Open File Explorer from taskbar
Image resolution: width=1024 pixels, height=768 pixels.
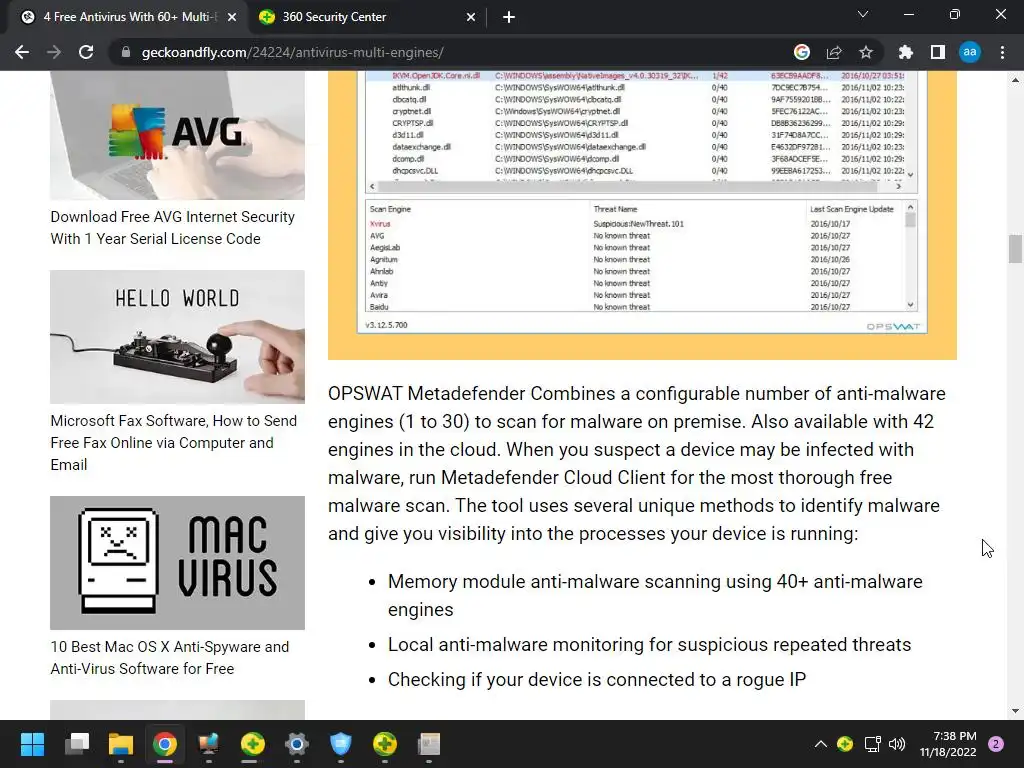[x=121, y=744]
